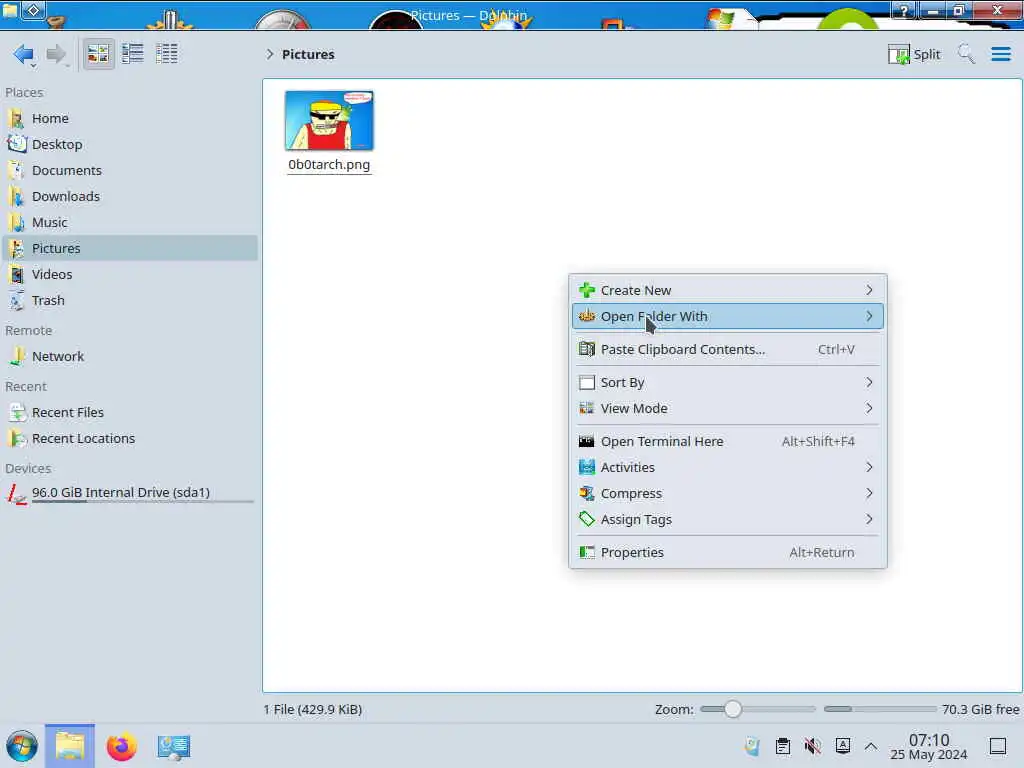1024x768 pixels.
Task: Open the system settings taskbar icon
Action: (x=174, y=746)
